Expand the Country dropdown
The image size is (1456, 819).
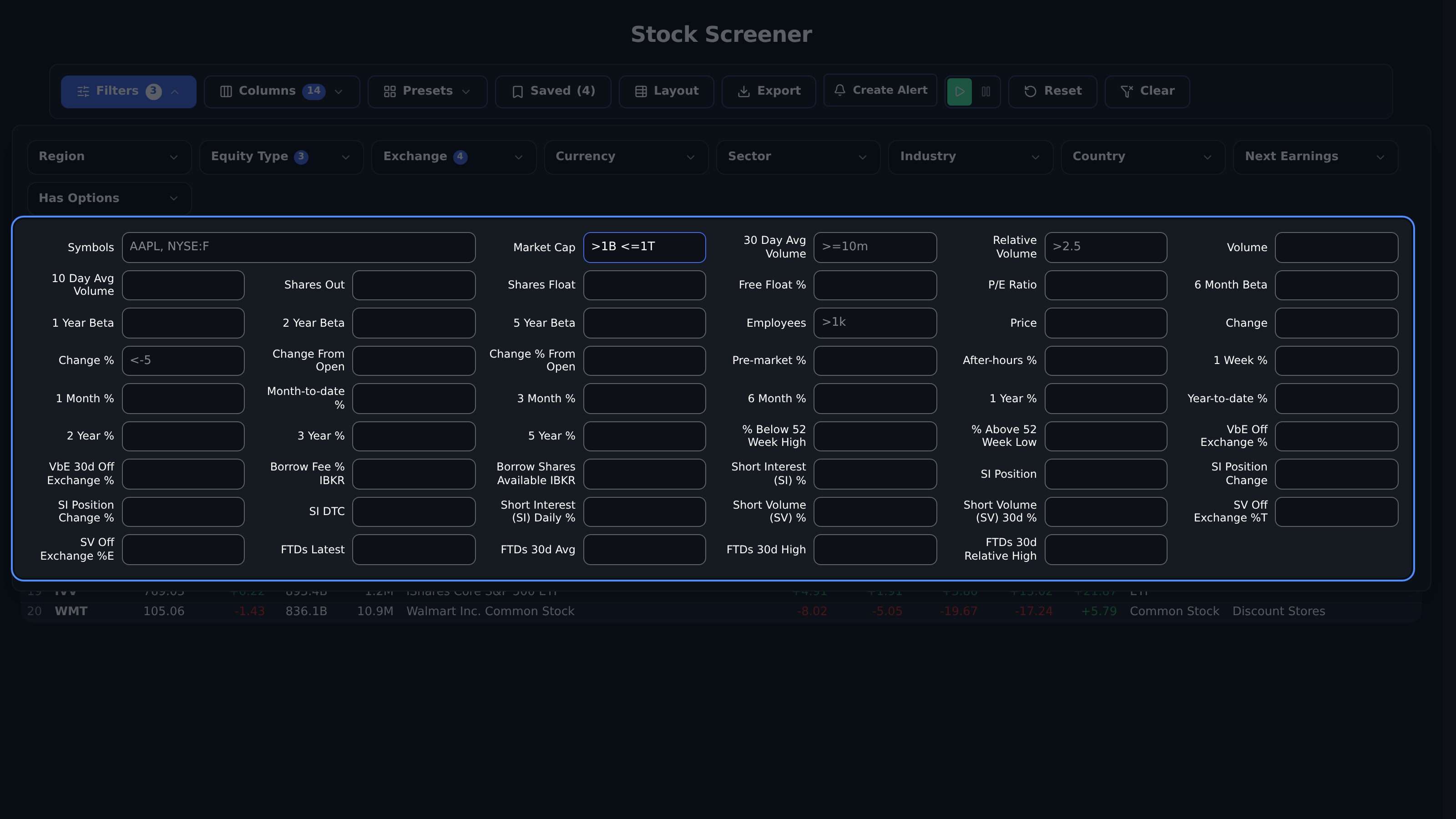1143,157
